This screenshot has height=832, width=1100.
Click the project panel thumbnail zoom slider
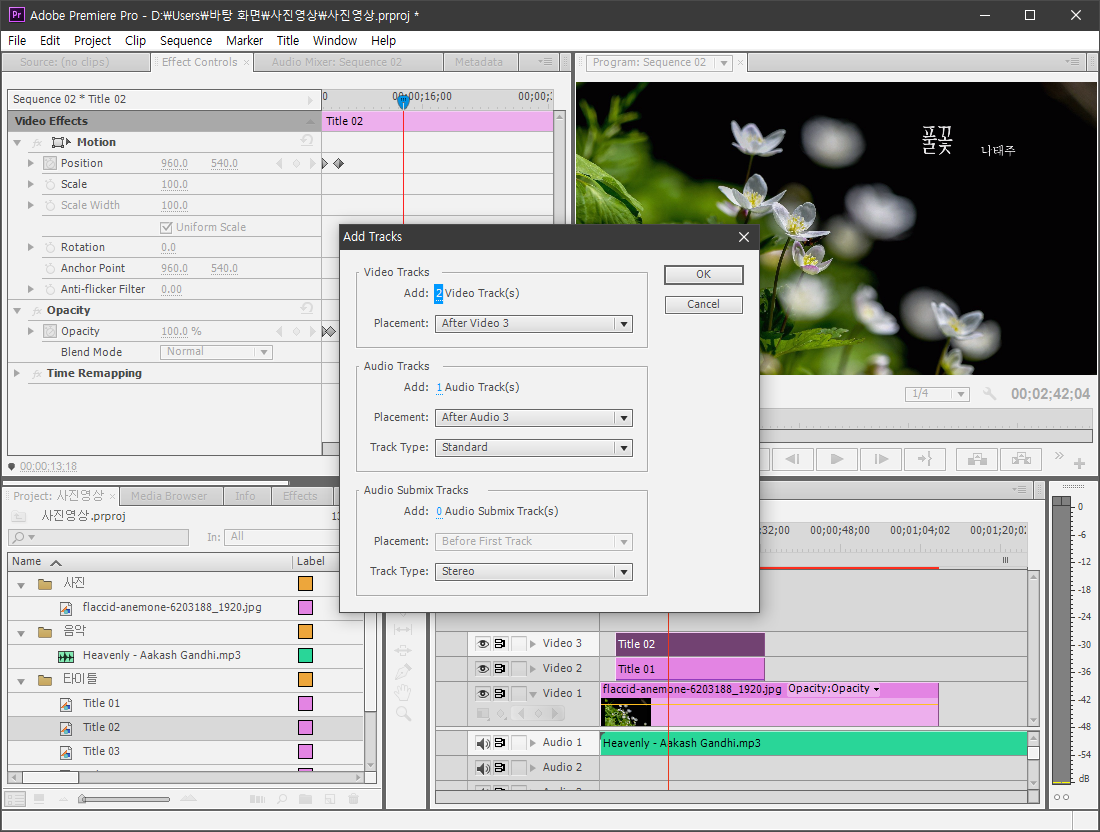[x=124, y=799]
